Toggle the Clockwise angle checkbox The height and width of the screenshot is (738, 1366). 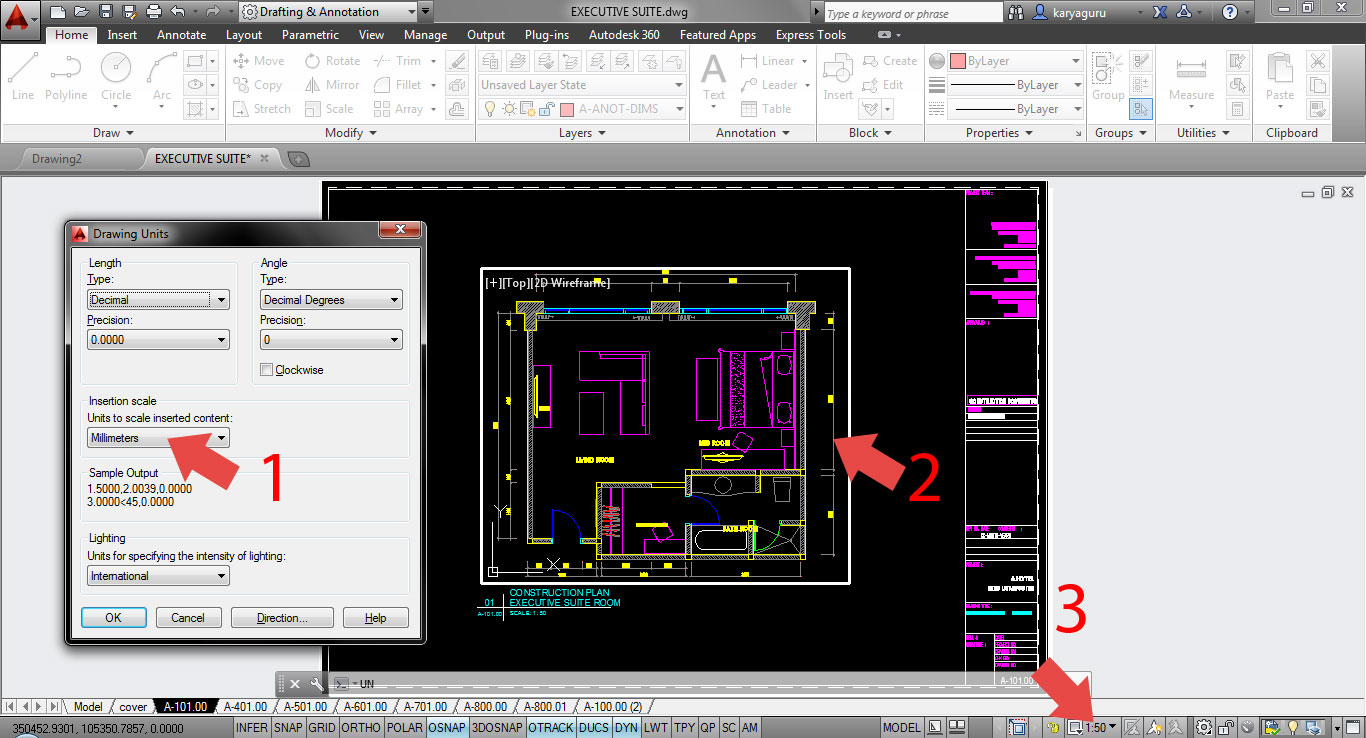pos(266,369)
